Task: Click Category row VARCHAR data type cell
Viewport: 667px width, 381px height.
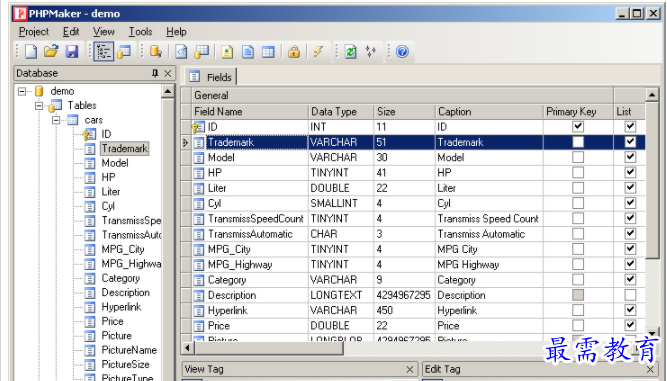Action: click(341, 279)
